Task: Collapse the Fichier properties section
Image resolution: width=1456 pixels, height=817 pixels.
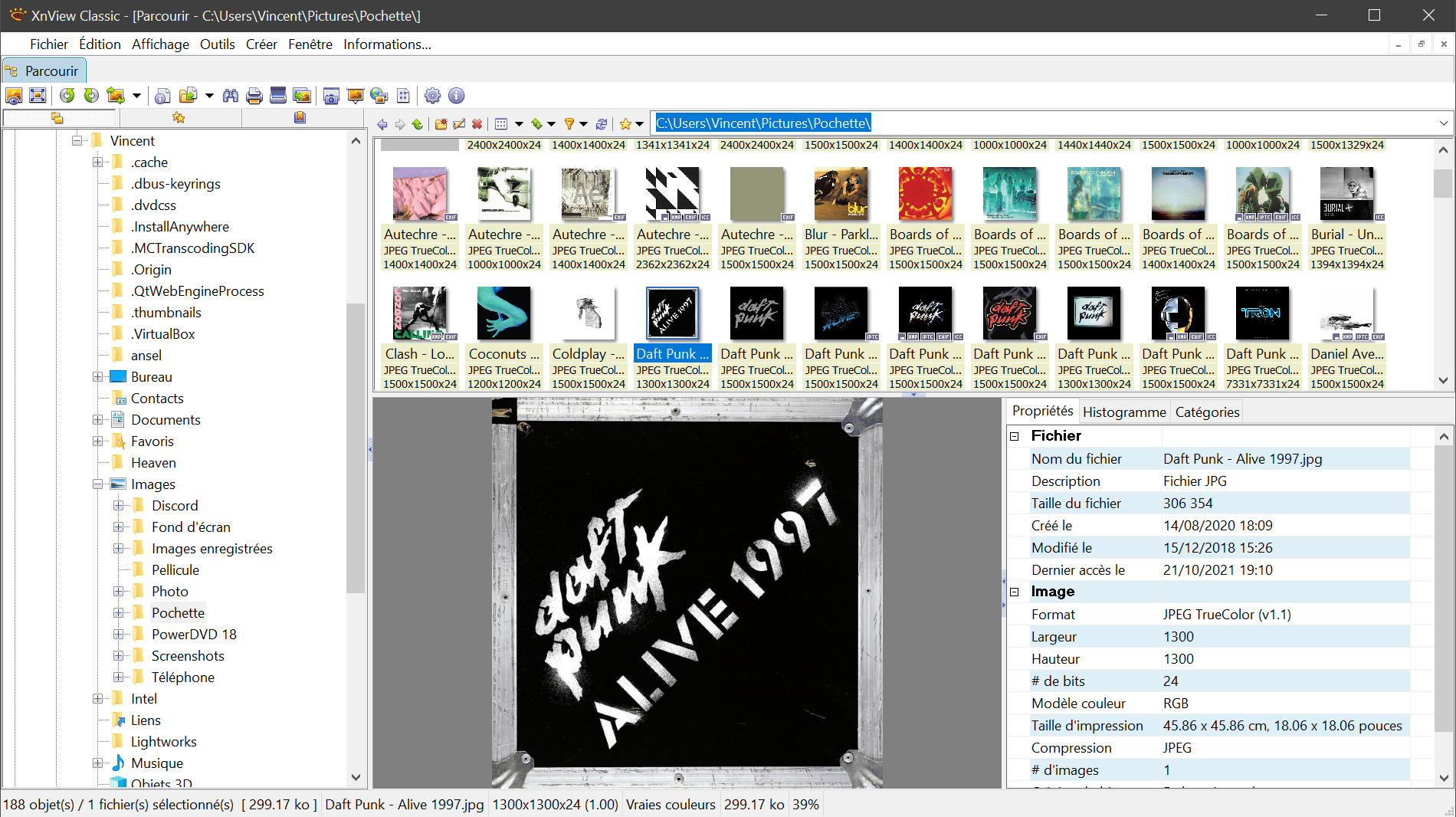Action: pos(1015,436)
